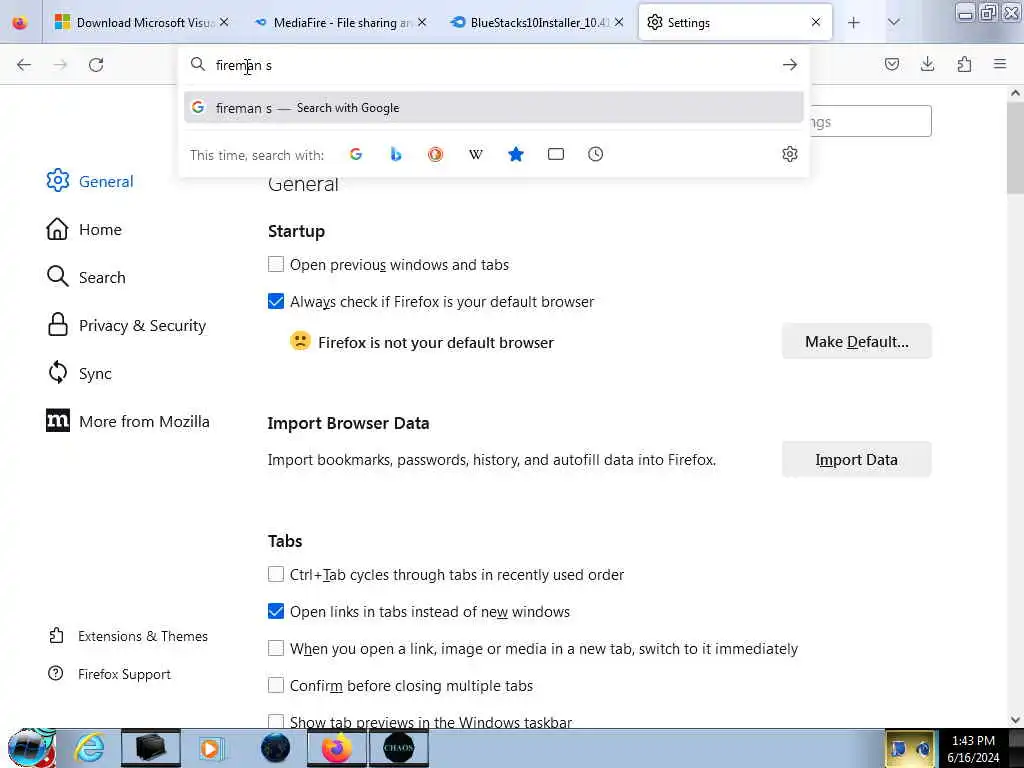
Task: Close the Download Microsoft Visual tab
Action: pos(224,22)
